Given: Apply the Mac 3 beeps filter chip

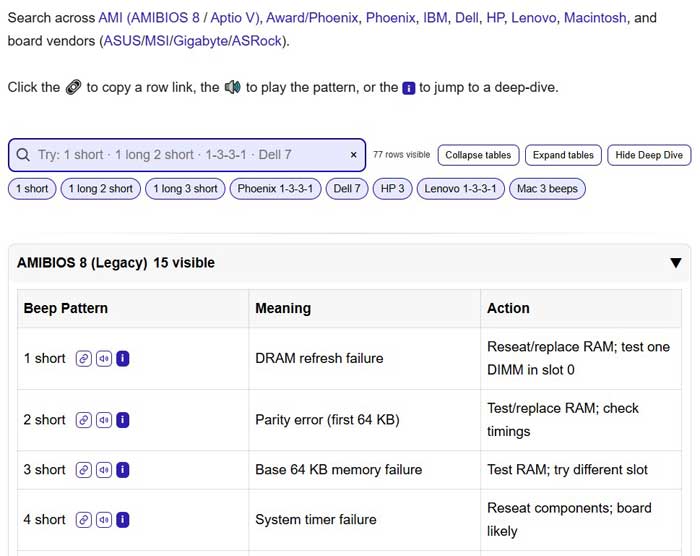Looking at the screenshot, I should pyautogui.click(x=547, y=188).
